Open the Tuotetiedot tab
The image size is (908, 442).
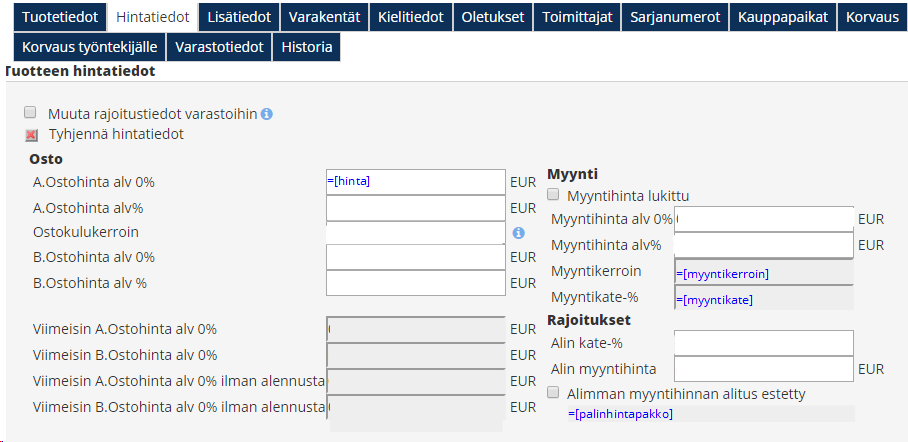pos(60,17)
